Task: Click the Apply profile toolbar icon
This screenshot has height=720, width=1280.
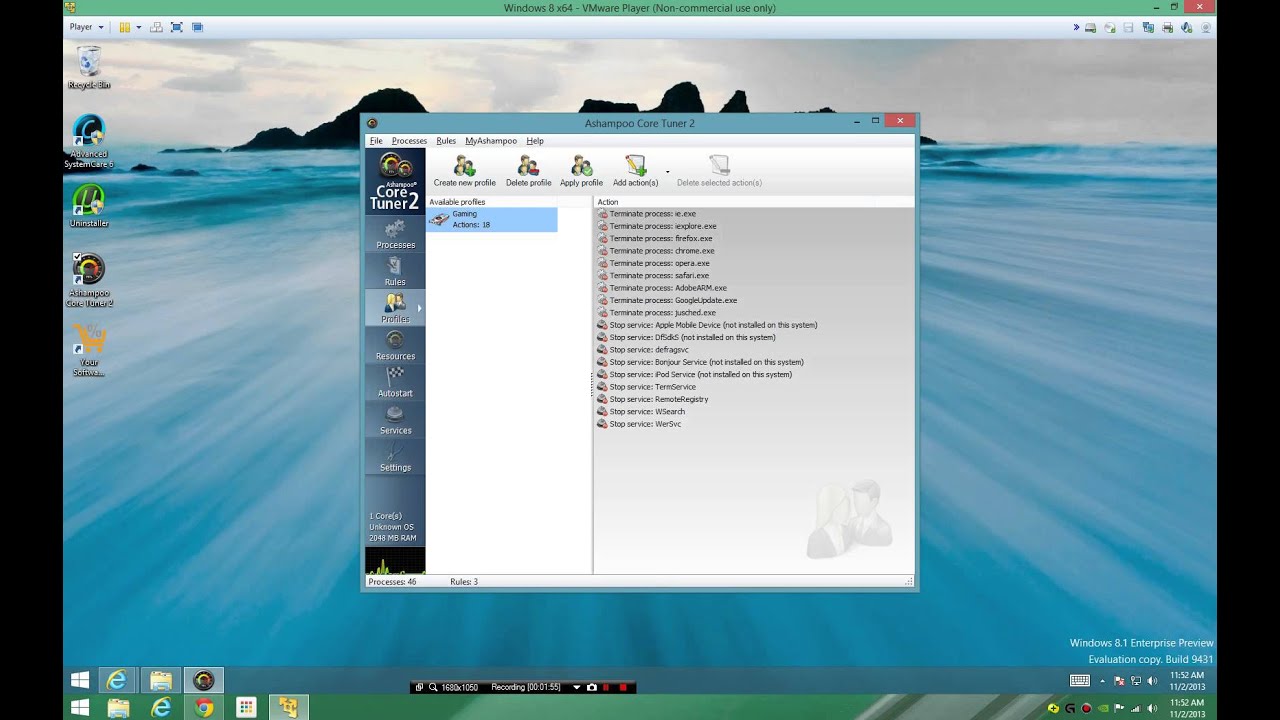Action: click(x=581, y=165)
